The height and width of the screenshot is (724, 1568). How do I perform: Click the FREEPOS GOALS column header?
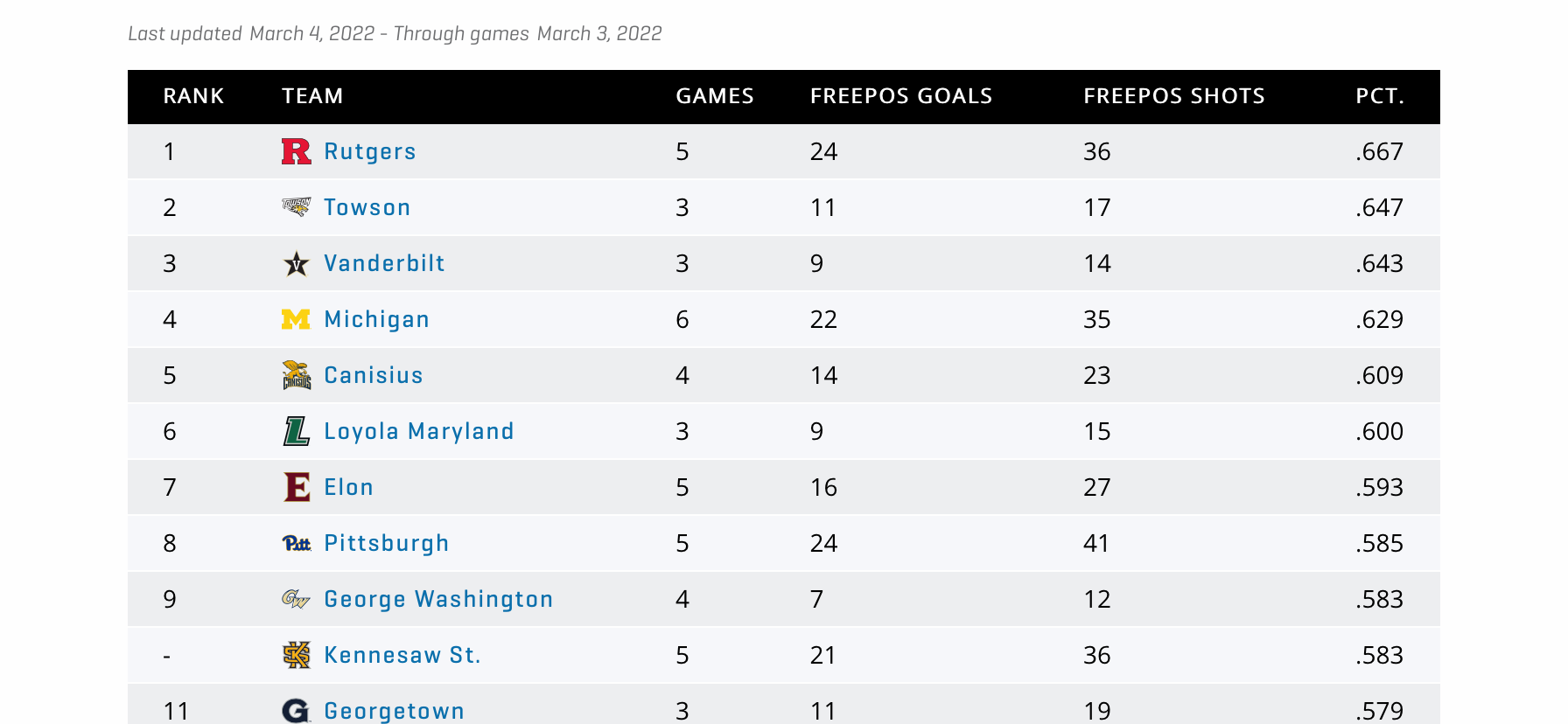900,96
